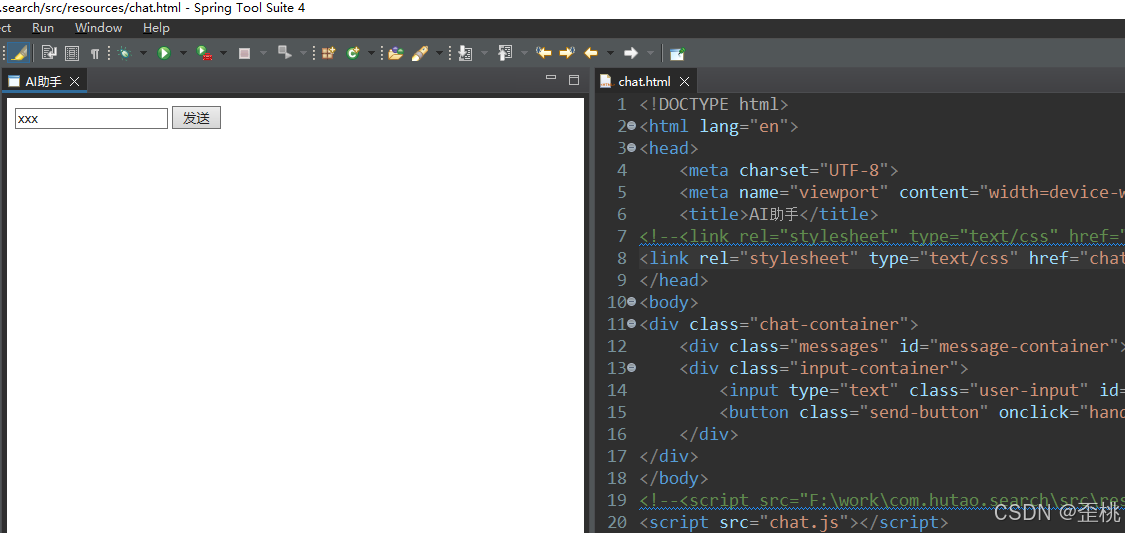Click the Open Perspective icon
Screen dimensions: 1125x533
tap(677, 53)
